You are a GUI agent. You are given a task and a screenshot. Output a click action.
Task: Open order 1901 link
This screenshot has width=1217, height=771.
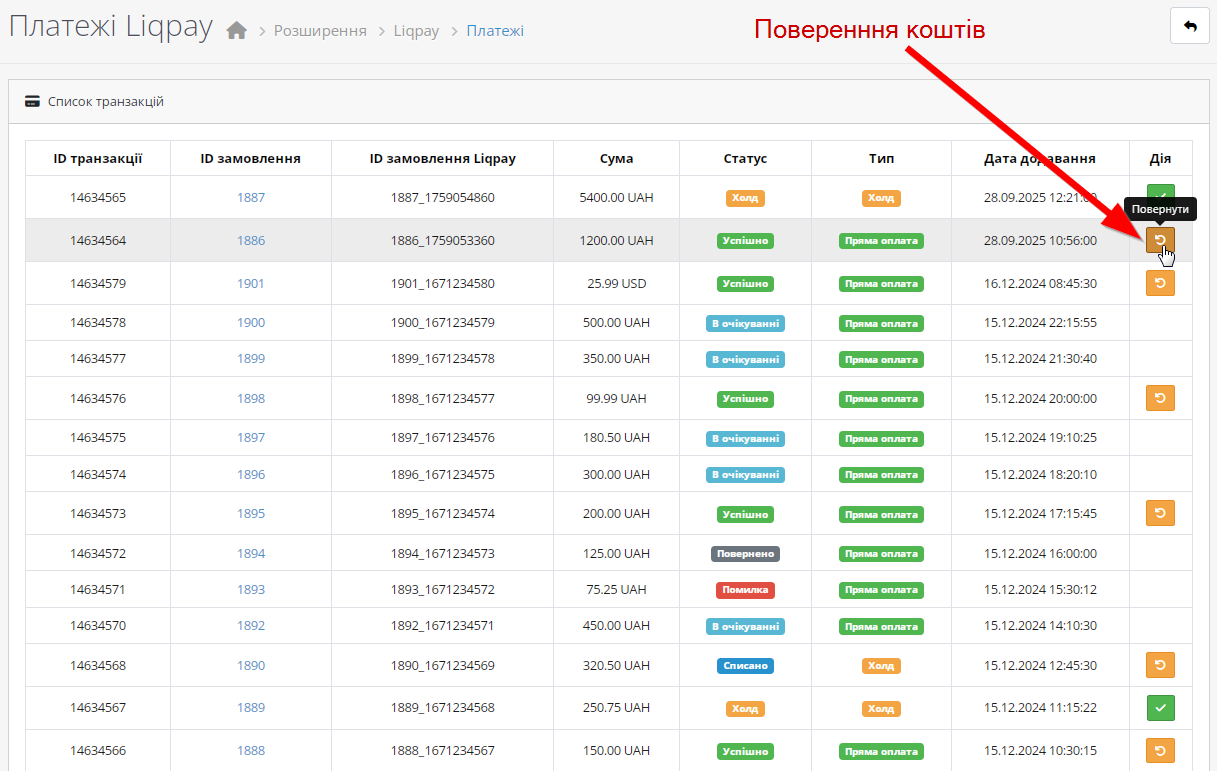pyautogui.click(x=251, y=283)
